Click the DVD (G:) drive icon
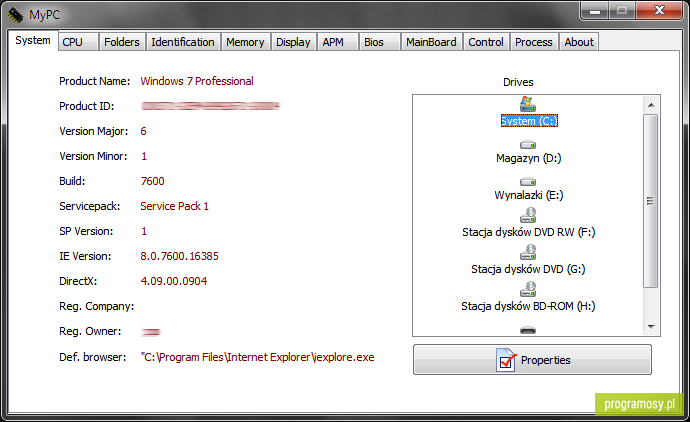The width and height of the screenshot is (690, 422). [528, 252]
